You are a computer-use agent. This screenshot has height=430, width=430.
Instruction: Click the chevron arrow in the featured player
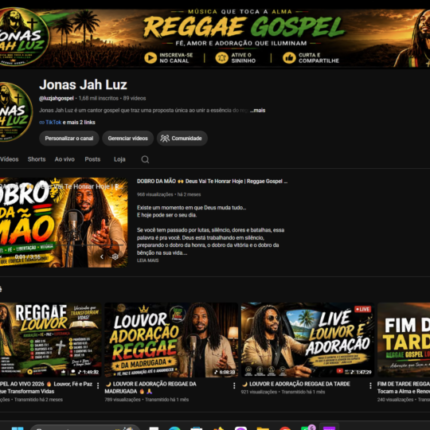point(102,257)
